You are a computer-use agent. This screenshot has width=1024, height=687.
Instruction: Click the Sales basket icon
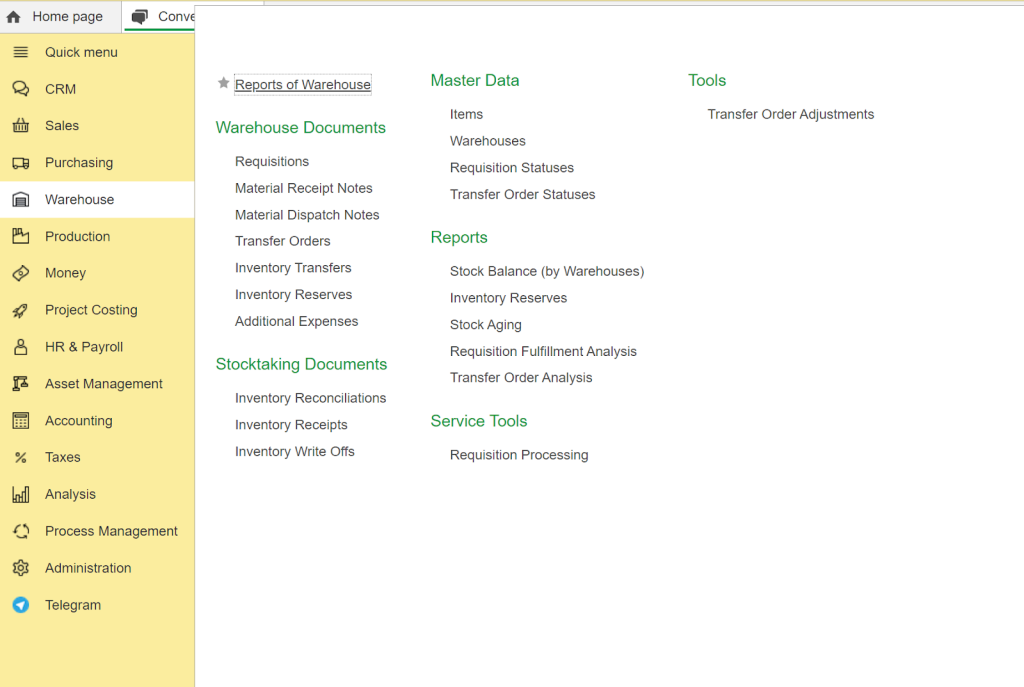coord(21,125)
